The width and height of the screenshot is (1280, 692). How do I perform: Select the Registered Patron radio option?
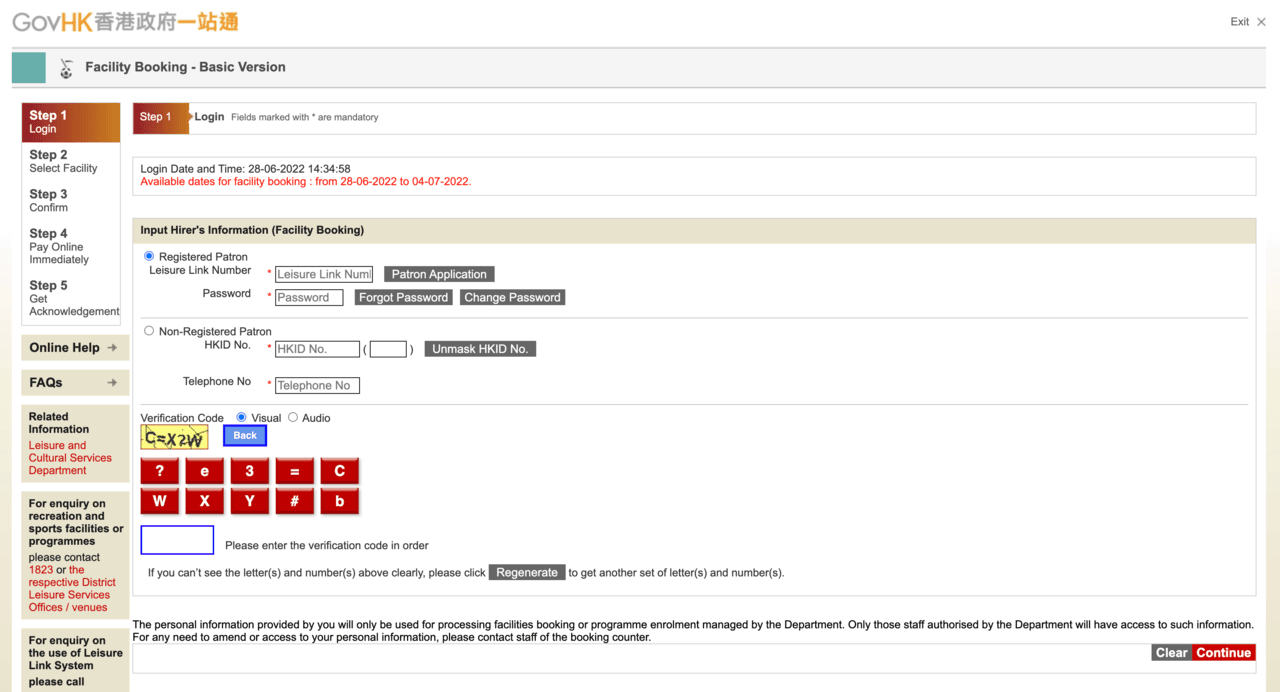pos(149,256)
